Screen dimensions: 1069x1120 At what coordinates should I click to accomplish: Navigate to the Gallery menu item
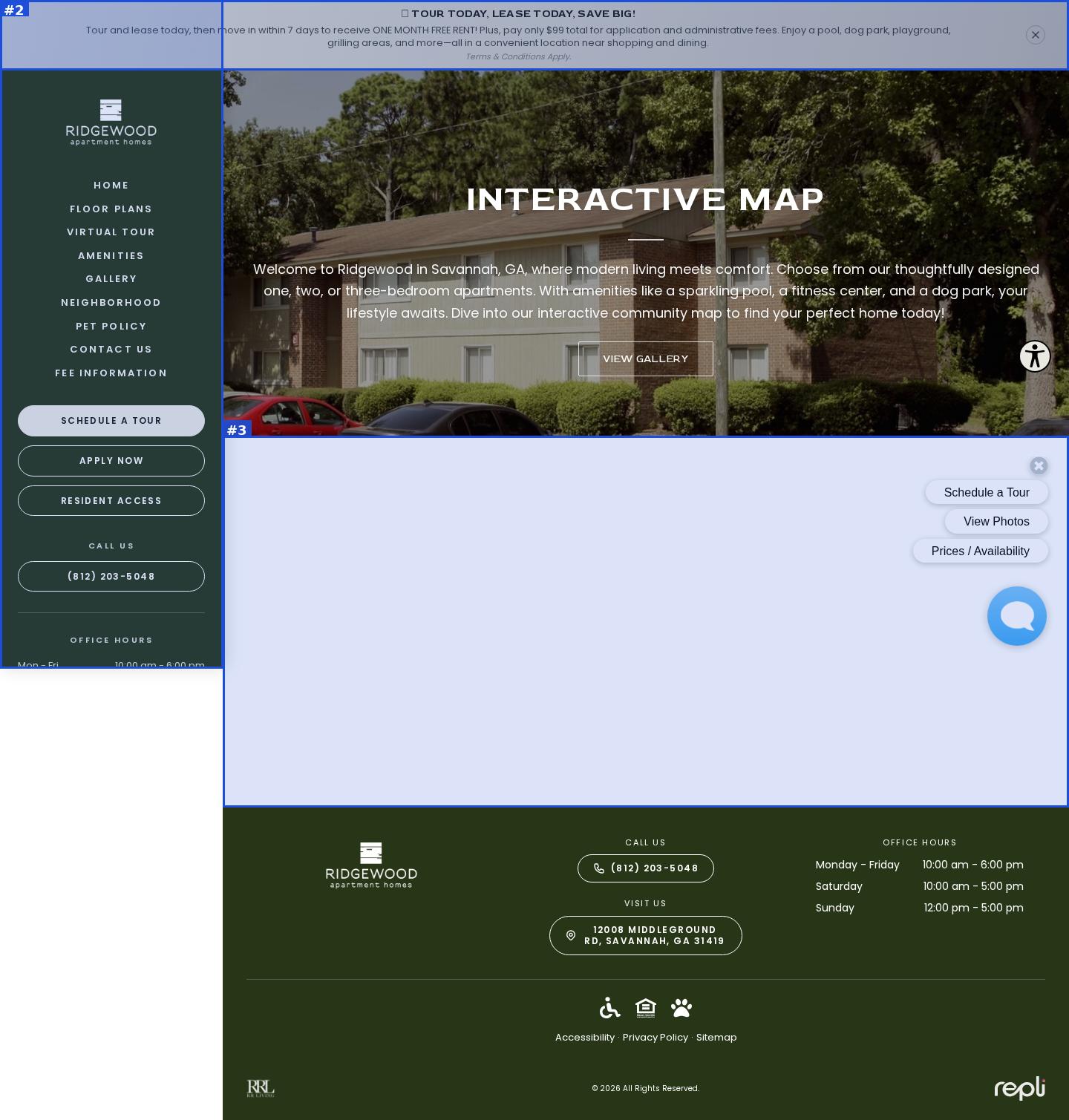click(x=111, y=279)
